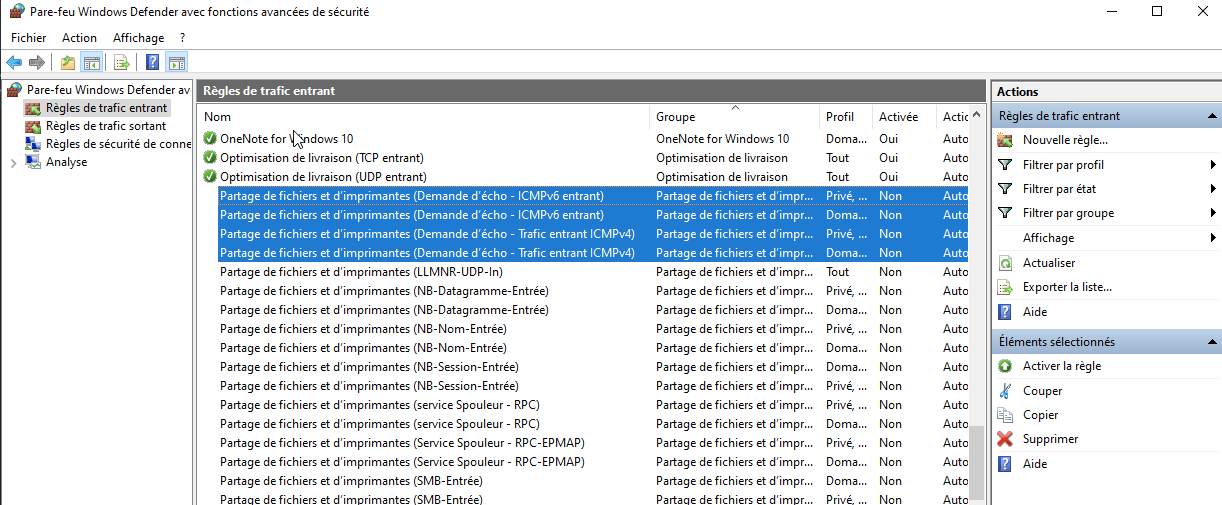The width and height of the screenshot is (1222, 505).
Task: Select Règles de trafic sortant
Action: point(105,126)
